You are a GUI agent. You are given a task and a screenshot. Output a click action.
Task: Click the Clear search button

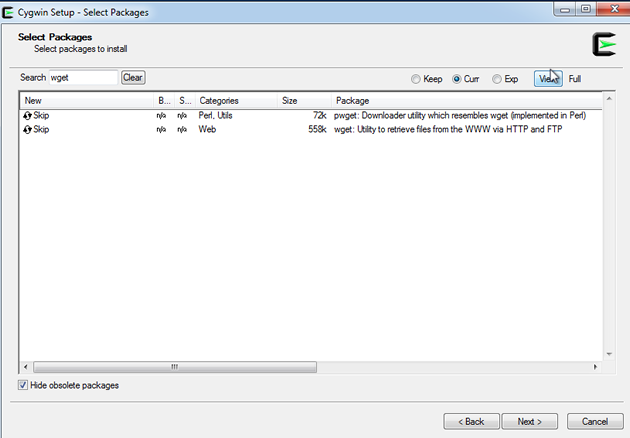133,78
